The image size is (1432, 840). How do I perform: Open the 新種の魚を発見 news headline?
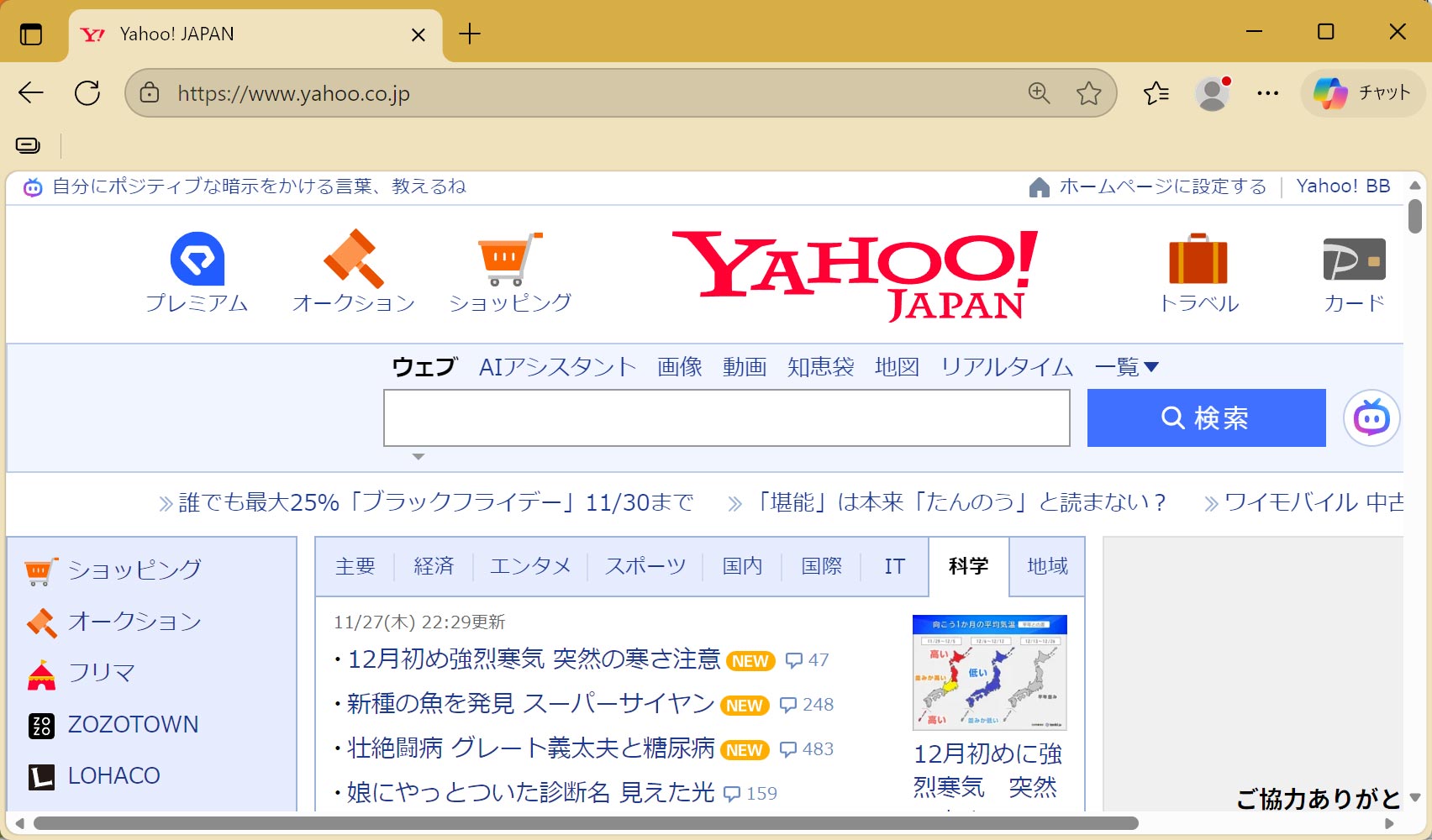click(x=530, y=704)
